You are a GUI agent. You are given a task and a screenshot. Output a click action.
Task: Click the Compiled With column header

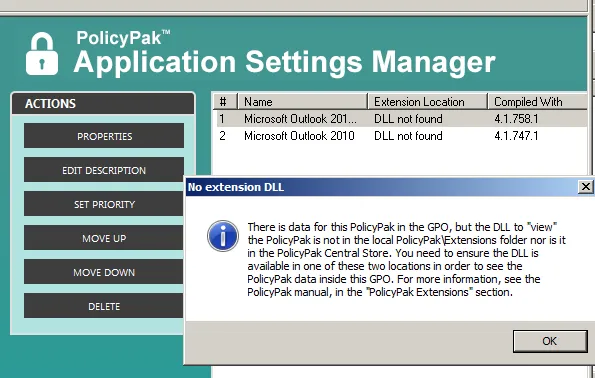coord(538,102)
